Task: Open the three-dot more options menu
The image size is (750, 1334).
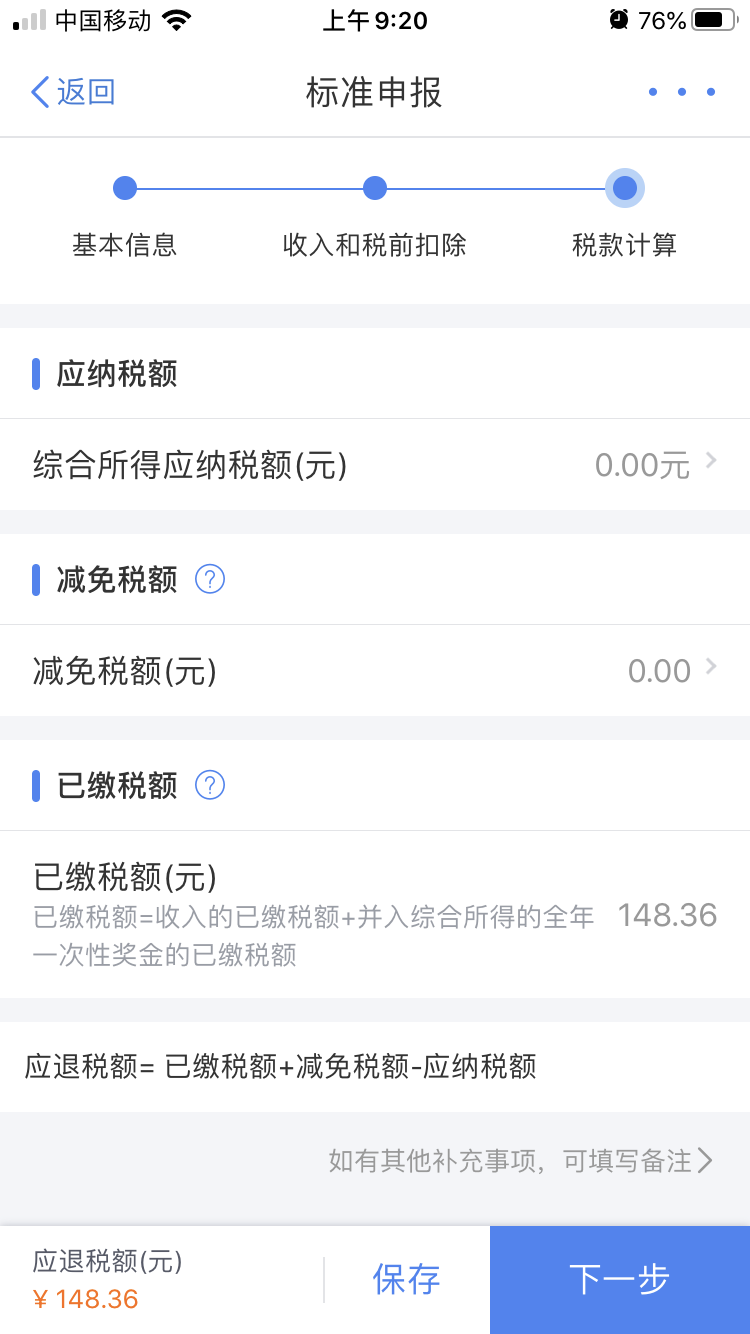Action: 682,92
